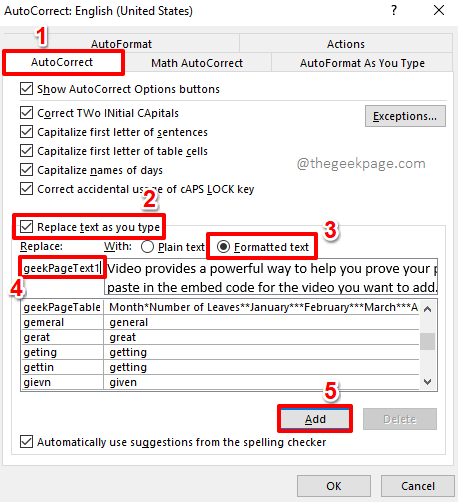The height and width of the screenshot is (502, 458).
Task: Select the gerat entry in the list
Action: tap(220, 337)
